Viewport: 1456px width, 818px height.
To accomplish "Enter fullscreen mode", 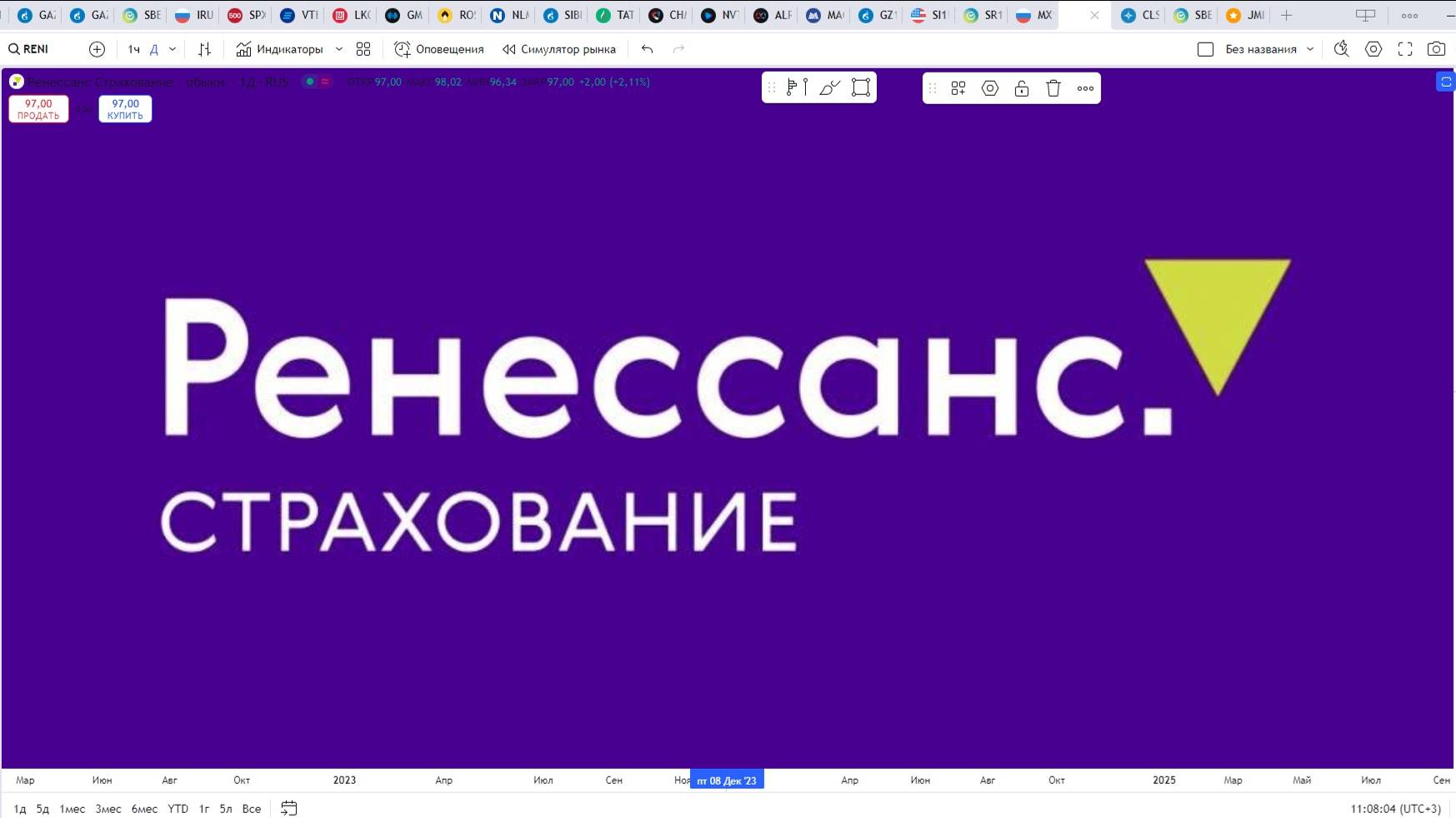I will pos(1405,49).
